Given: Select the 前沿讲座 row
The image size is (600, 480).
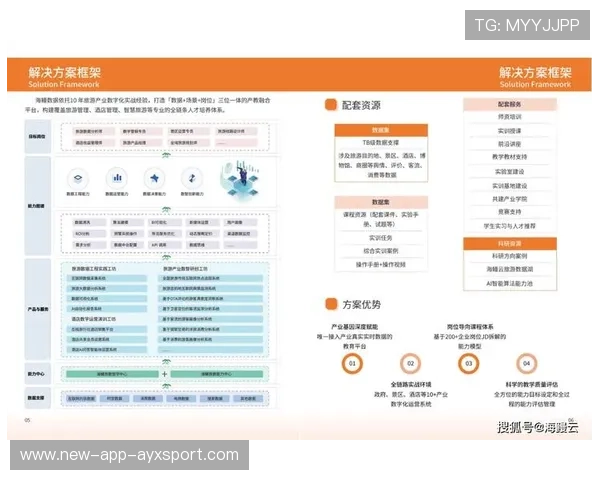Looking at the screenshot, I should [510, 144].
